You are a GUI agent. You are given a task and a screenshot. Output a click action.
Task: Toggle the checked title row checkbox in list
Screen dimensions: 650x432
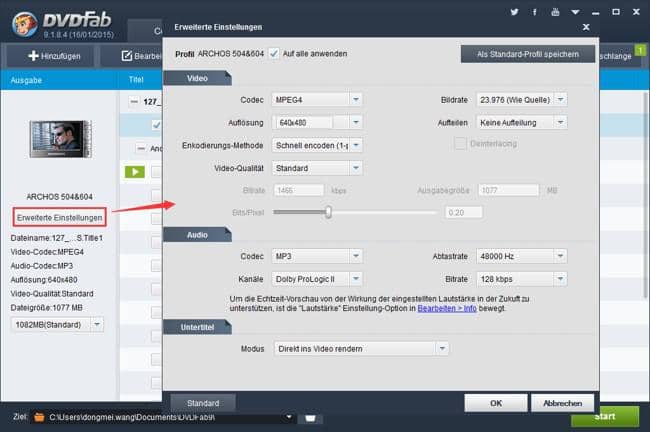[x=156, y=125]
